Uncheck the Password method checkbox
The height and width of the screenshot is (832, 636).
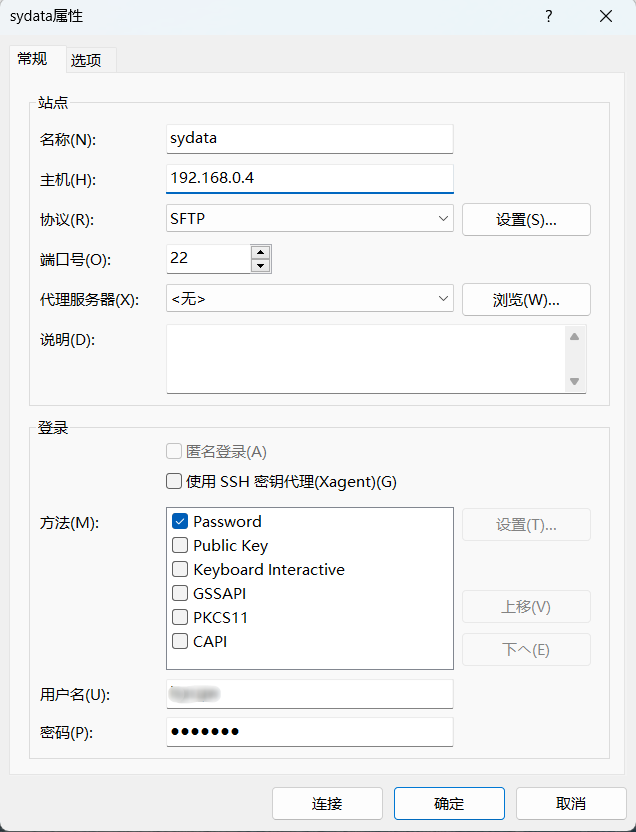180,522
